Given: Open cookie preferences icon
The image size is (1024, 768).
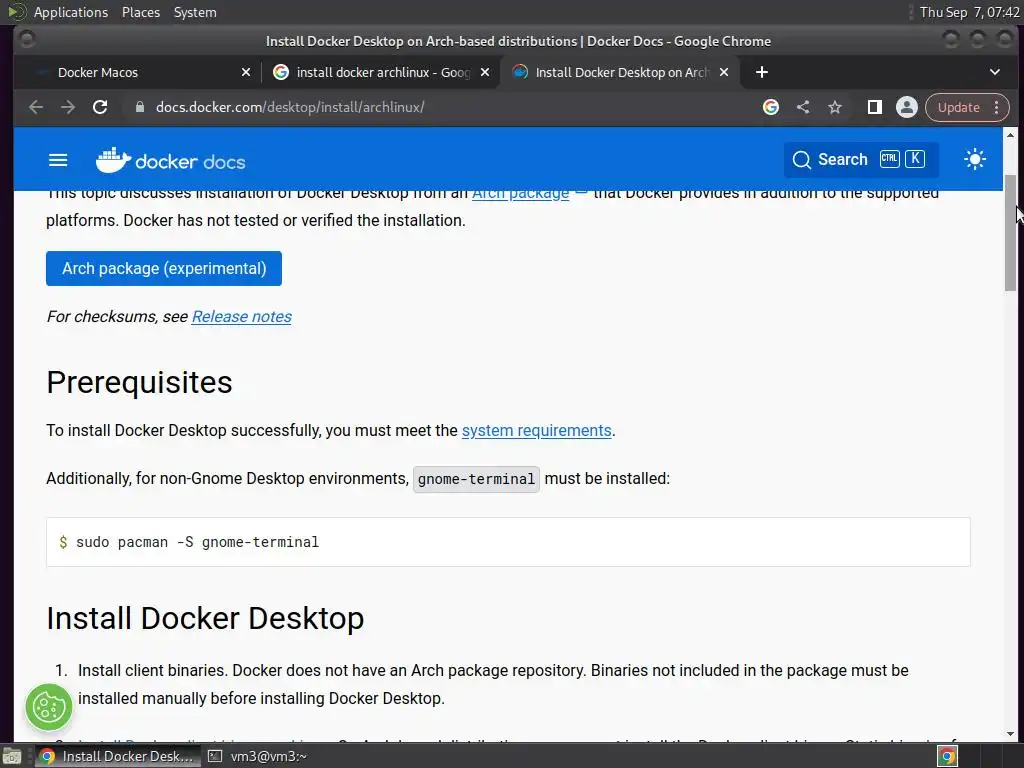Looking at the screenshot, I should coord(49,707).
